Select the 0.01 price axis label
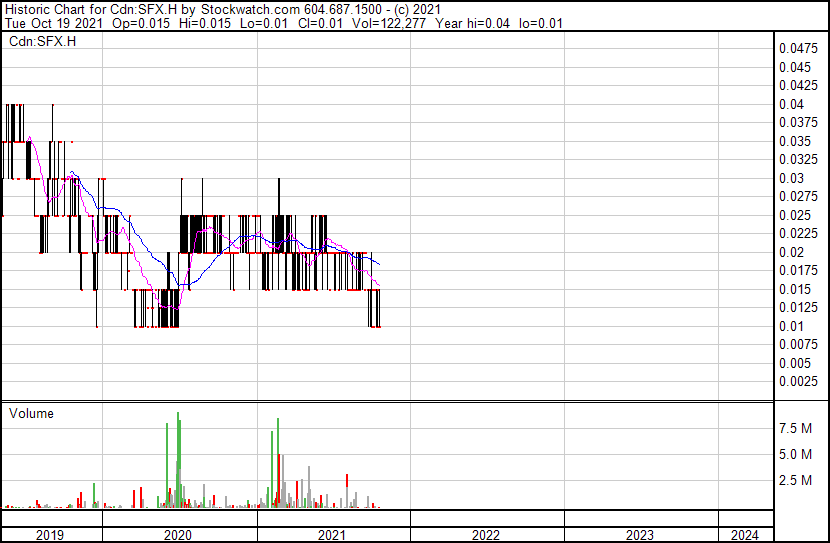The height and width of the screenshot is (543, 830). coord(792,326)
